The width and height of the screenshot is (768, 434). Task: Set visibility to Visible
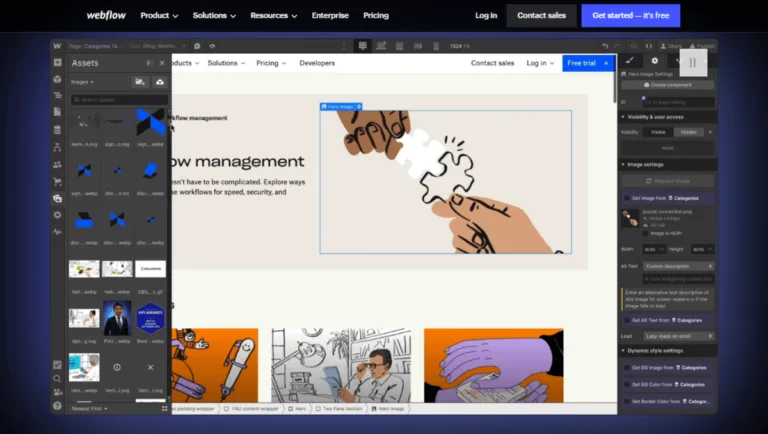coord(658,132)
